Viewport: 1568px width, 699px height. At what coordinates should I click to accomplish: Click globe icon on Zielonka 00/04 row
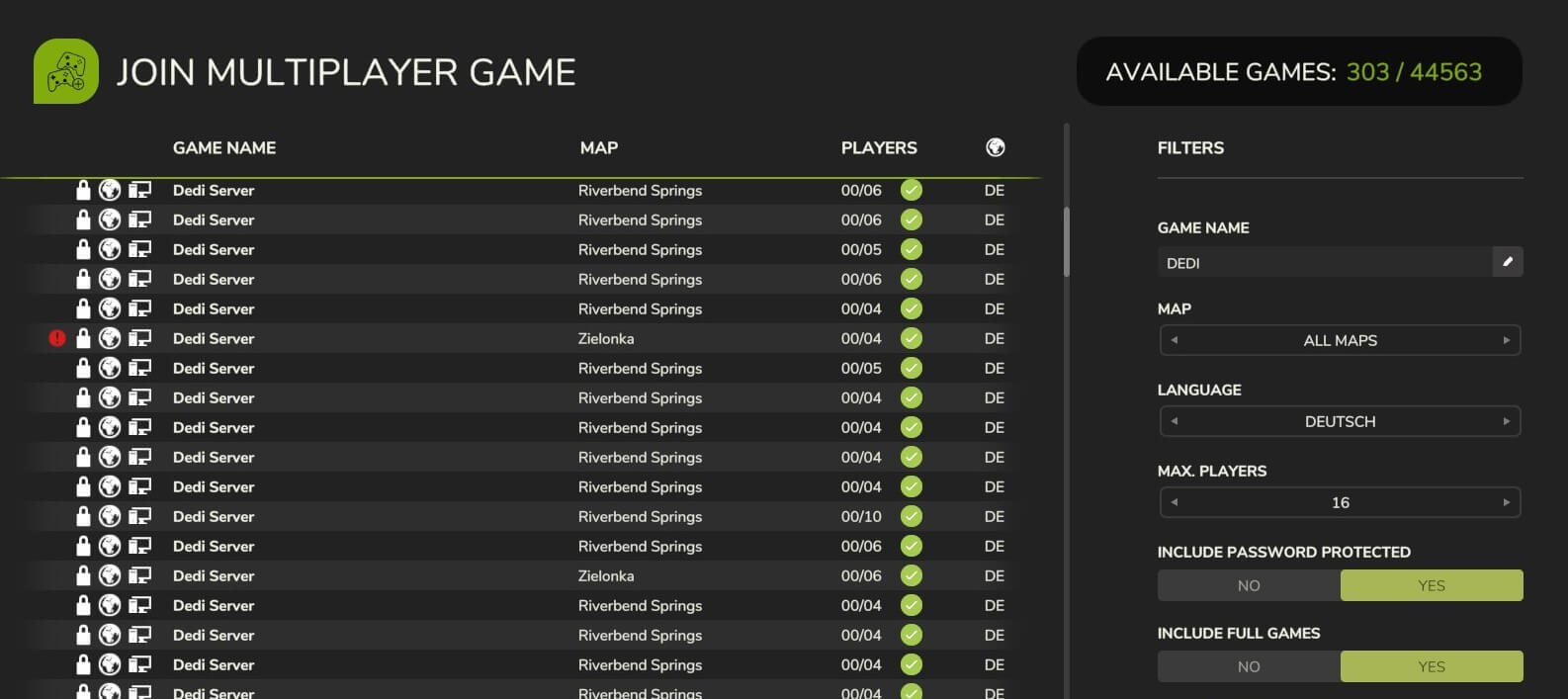110,338
